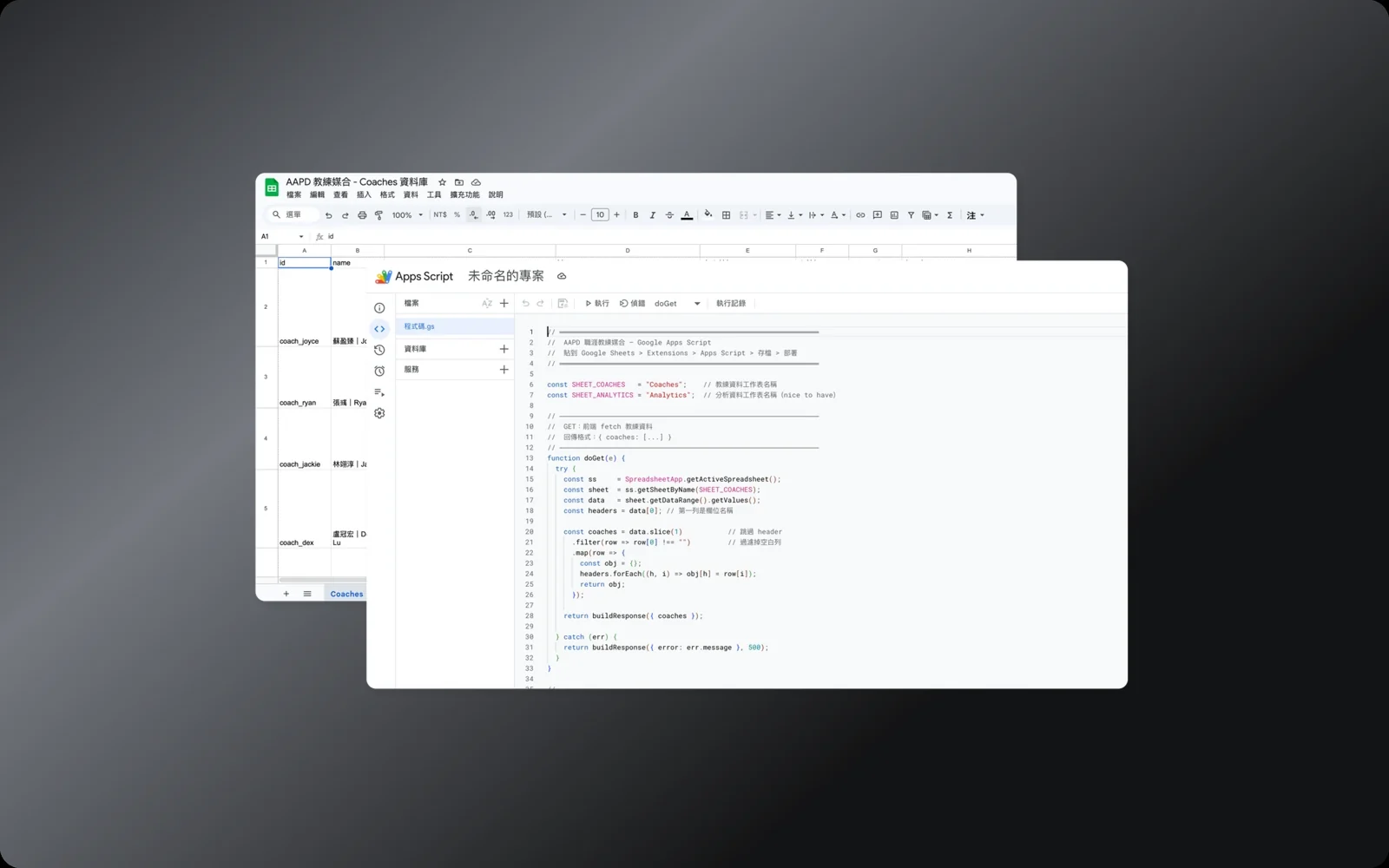Select the 程式碼.gs file
The image size is (1389, 868).
click(x=456, y=326)
